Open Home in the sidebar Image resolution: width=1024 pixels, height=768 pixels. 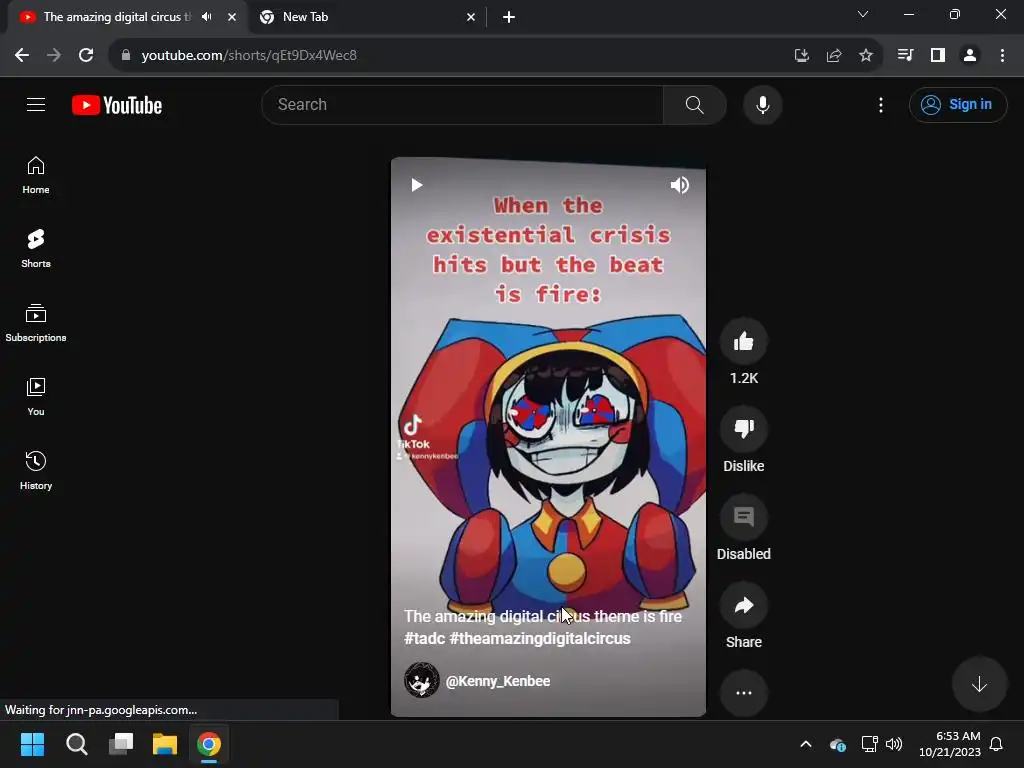[x=36, y=175]
